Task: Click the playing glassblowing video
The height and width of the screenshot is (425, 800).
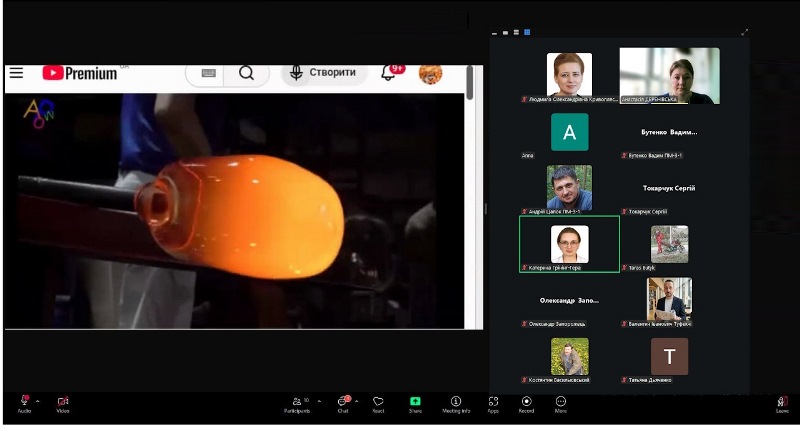Action: [235, 211]
